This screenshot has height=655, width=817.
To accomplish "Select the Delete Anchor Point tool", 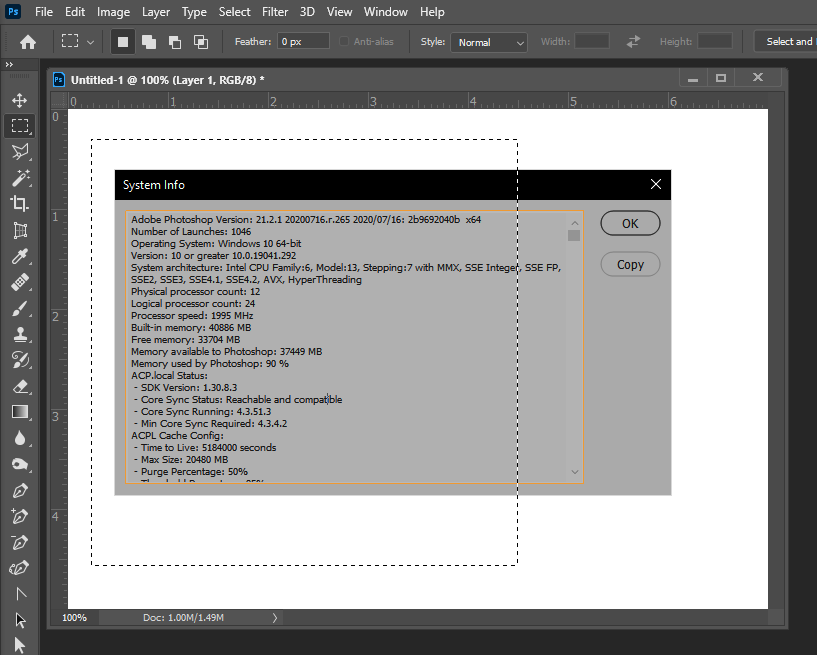I will click(x=20, y=542).
